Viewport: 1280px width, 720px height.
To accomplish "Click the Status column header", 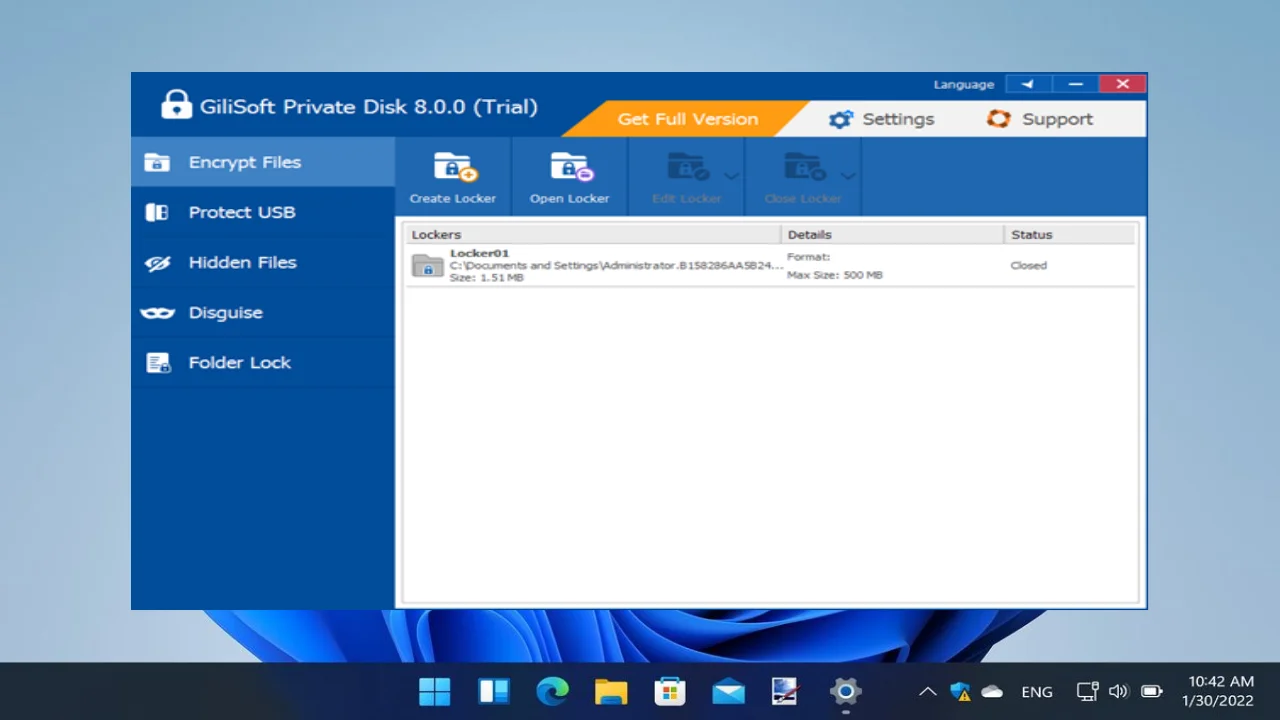I will [x=1070, y=234].
